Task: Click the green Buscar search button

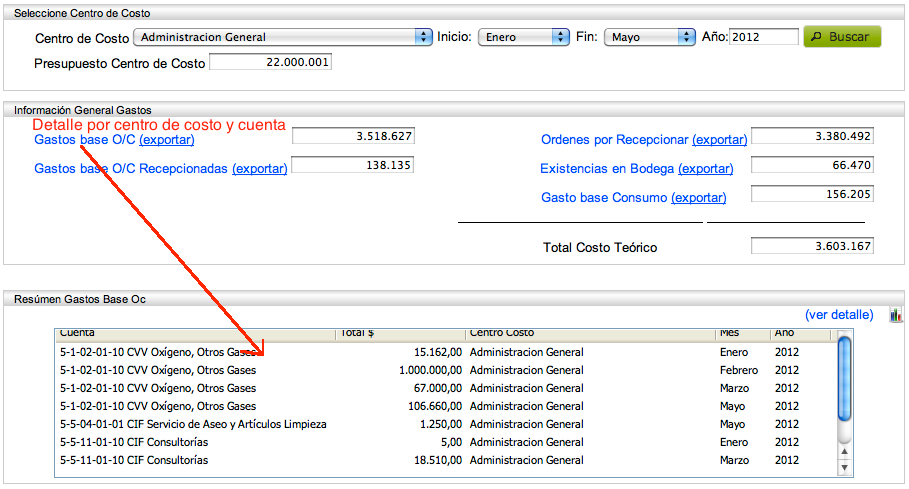Action: click(842, 37)
